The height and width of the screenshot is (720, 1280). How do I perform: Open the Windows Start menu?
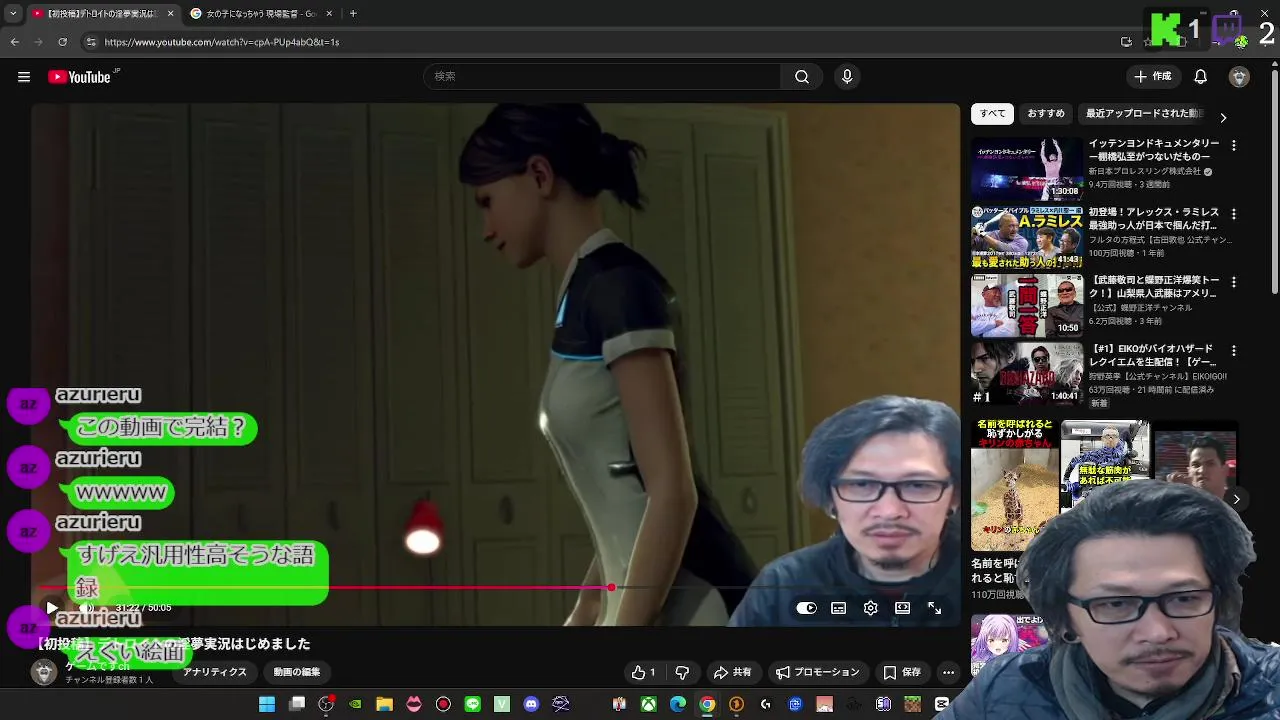pos(267,705)
